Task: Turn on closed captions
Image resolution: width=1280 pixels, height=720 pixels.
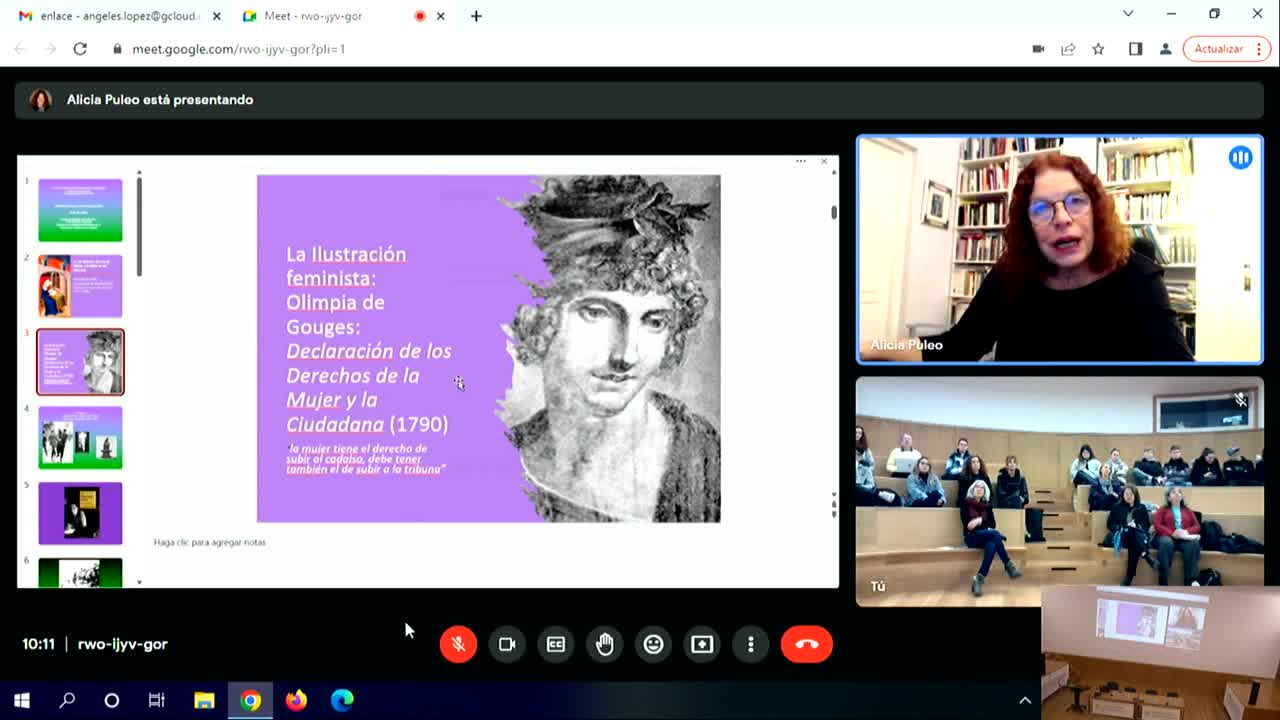Action: (556, 644)
